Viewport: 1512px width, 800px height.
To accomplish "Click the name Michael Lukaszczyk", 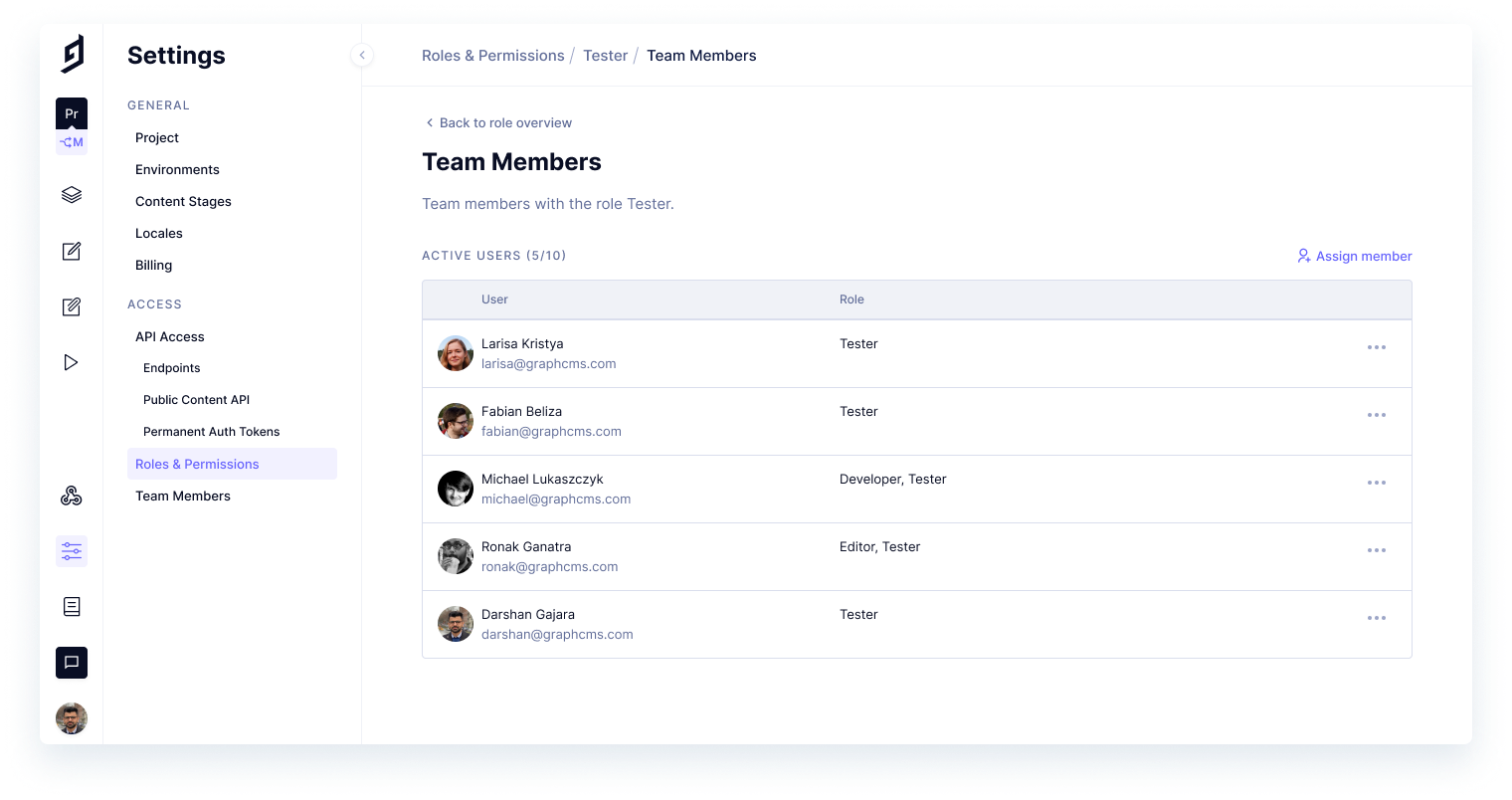I will pos(542,479).
